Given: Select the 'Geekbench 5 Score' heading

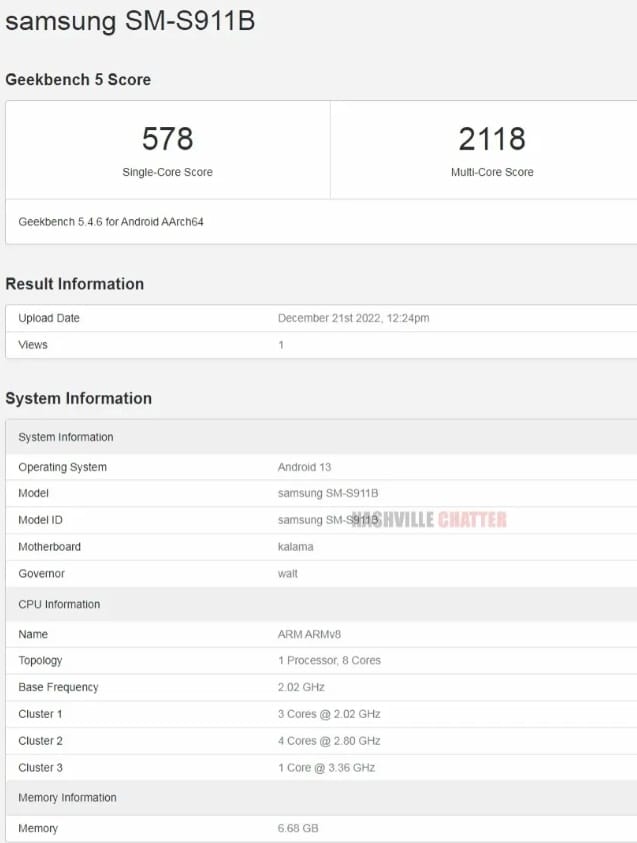Looking at the screenshot, I should click(x=78, y=80).
